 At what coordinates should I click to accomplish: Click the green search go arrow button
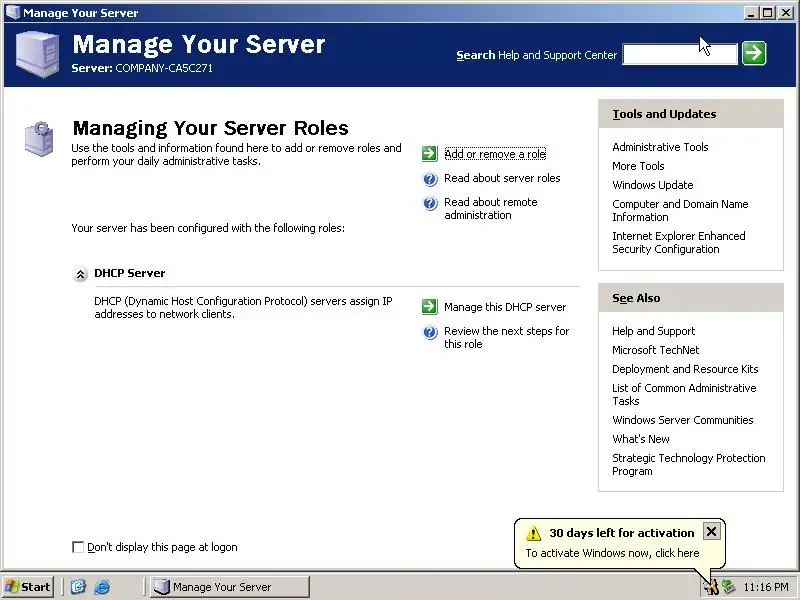(x=754, y=53)
